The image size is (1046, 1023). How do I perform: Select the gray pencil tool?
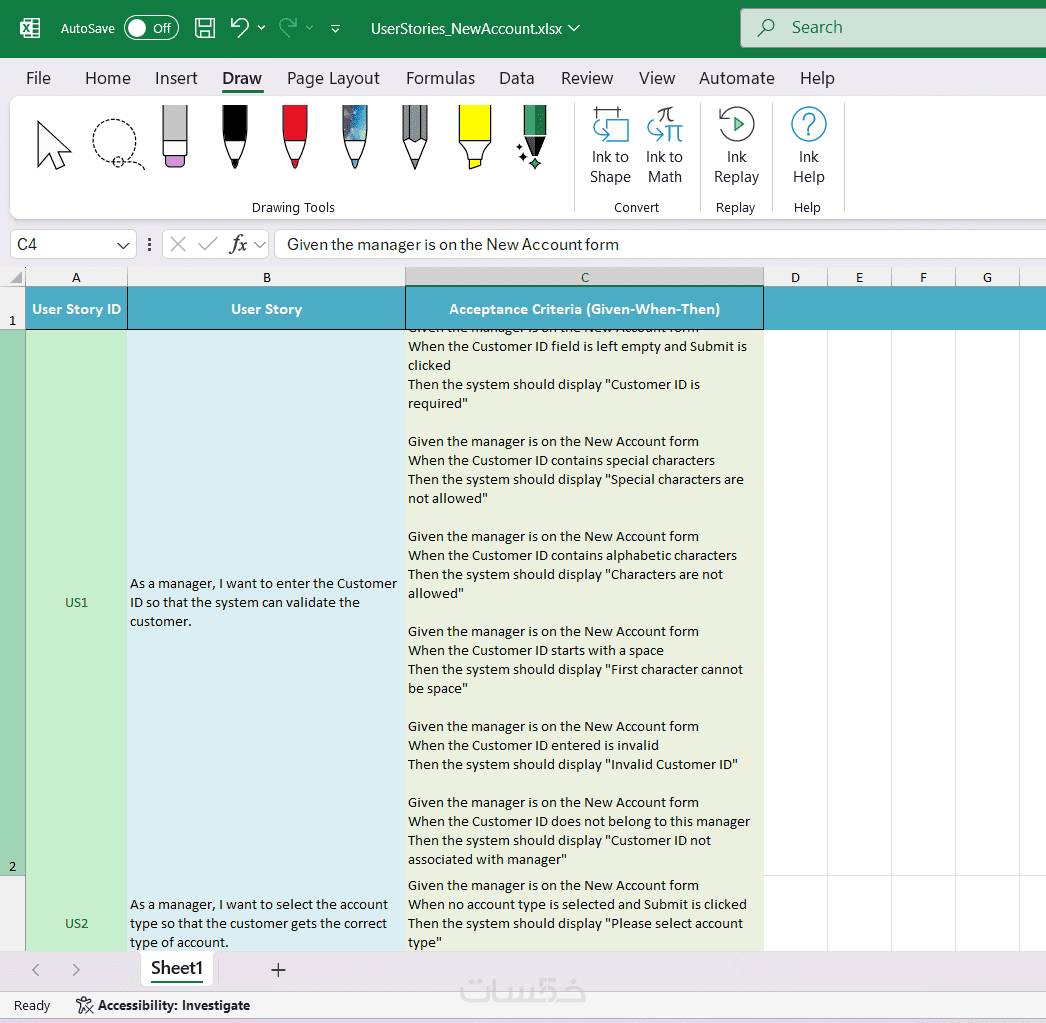[415, 137]
